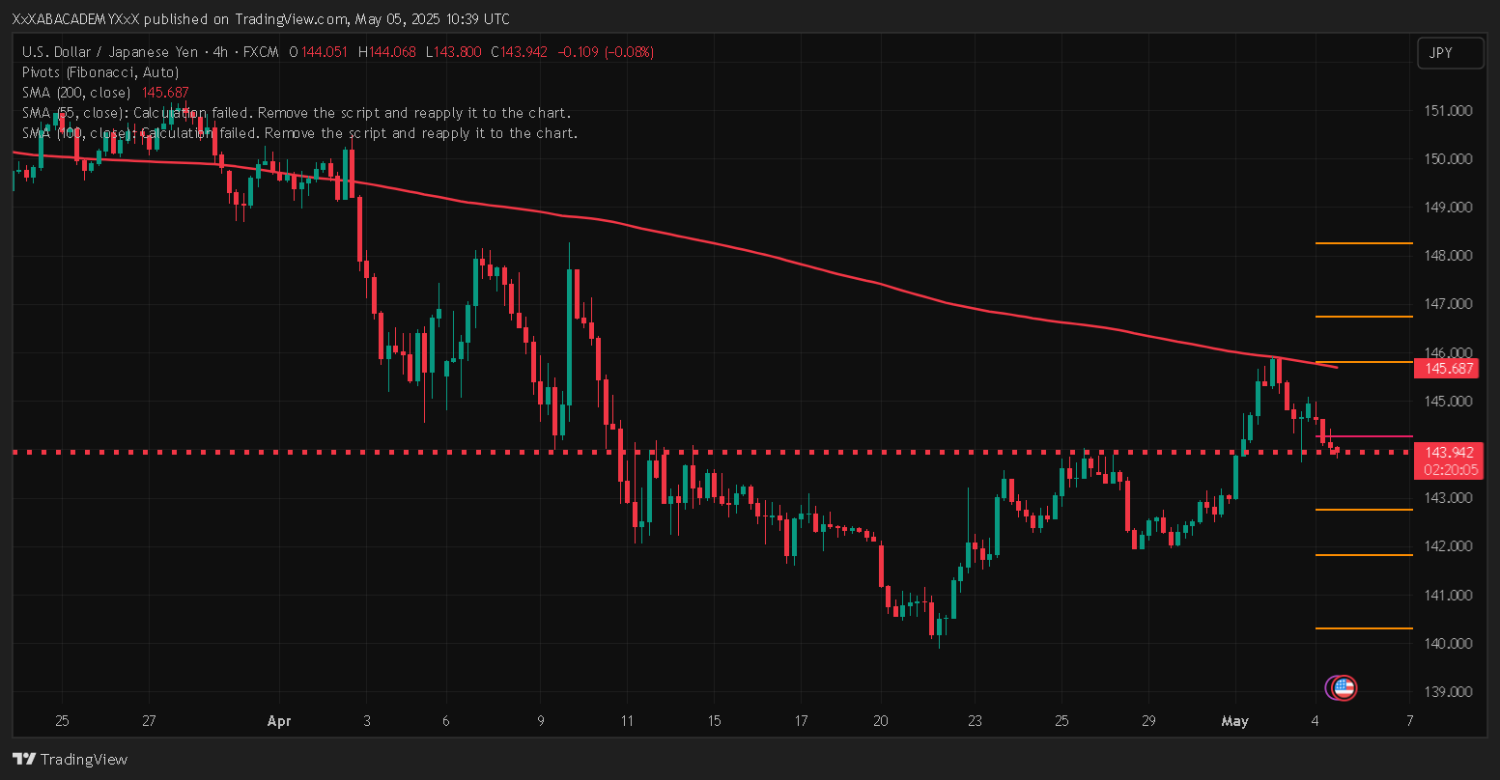
Task: Click the SMA (55, close) calculation failed message
Action: [x=297, y=113]
